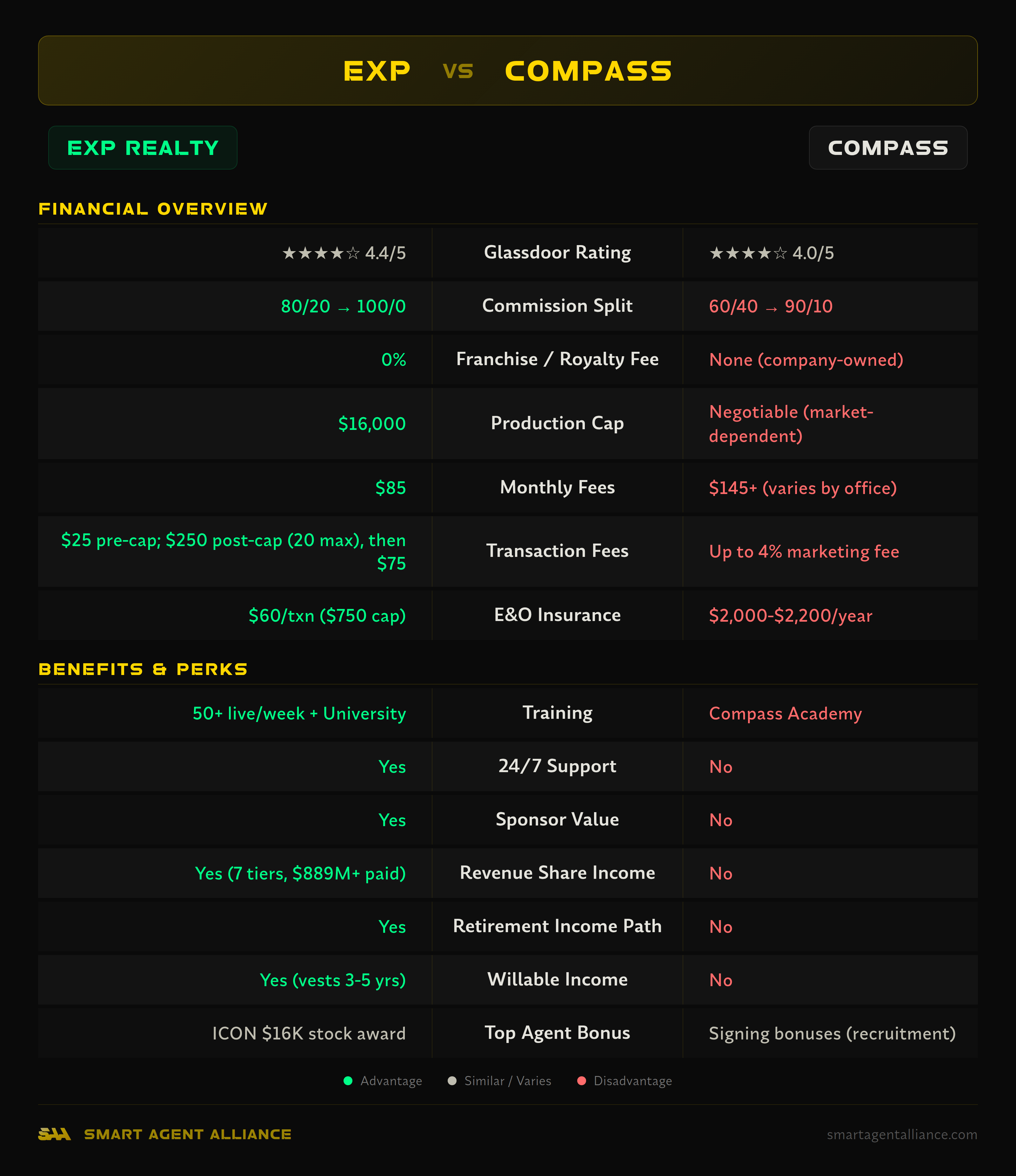The width and height of the screenshot is (1016, 1176).
Task: Click the Smart Agent Alliance footer text
Action: click(x=188, y=1135)
